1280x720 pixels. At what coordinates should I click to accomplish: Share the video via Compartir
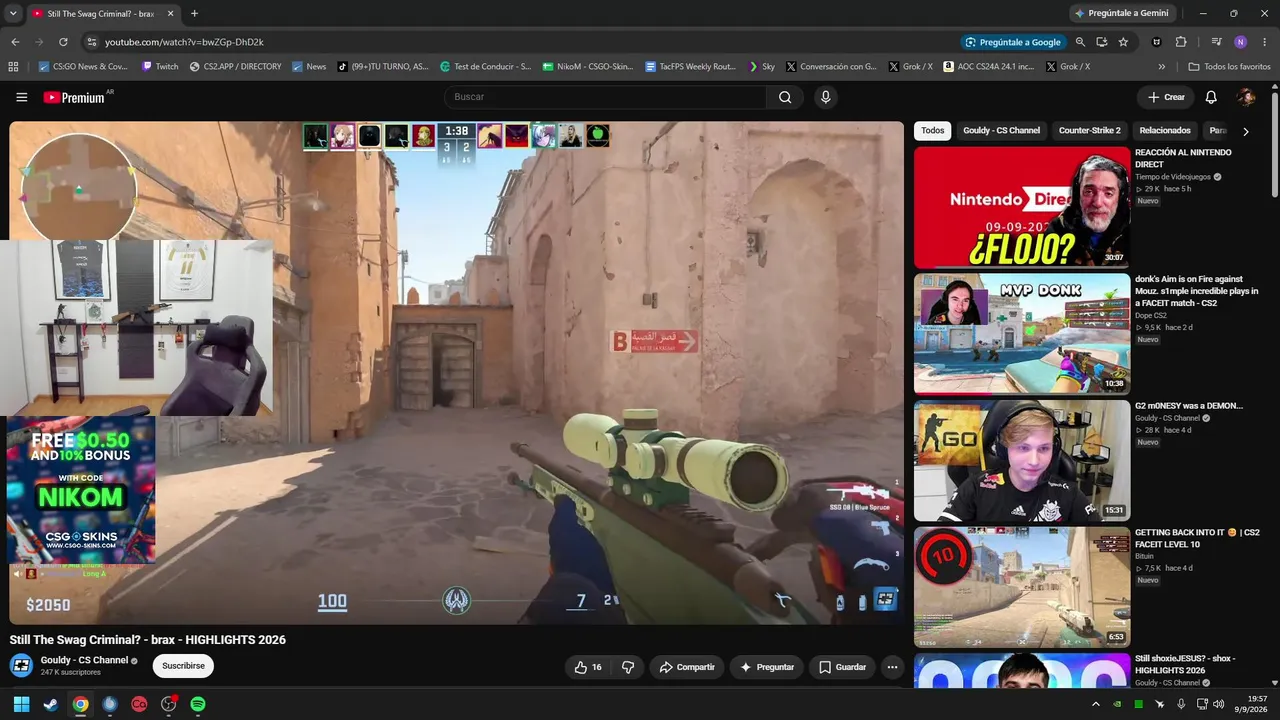click(x=687, y=667)
